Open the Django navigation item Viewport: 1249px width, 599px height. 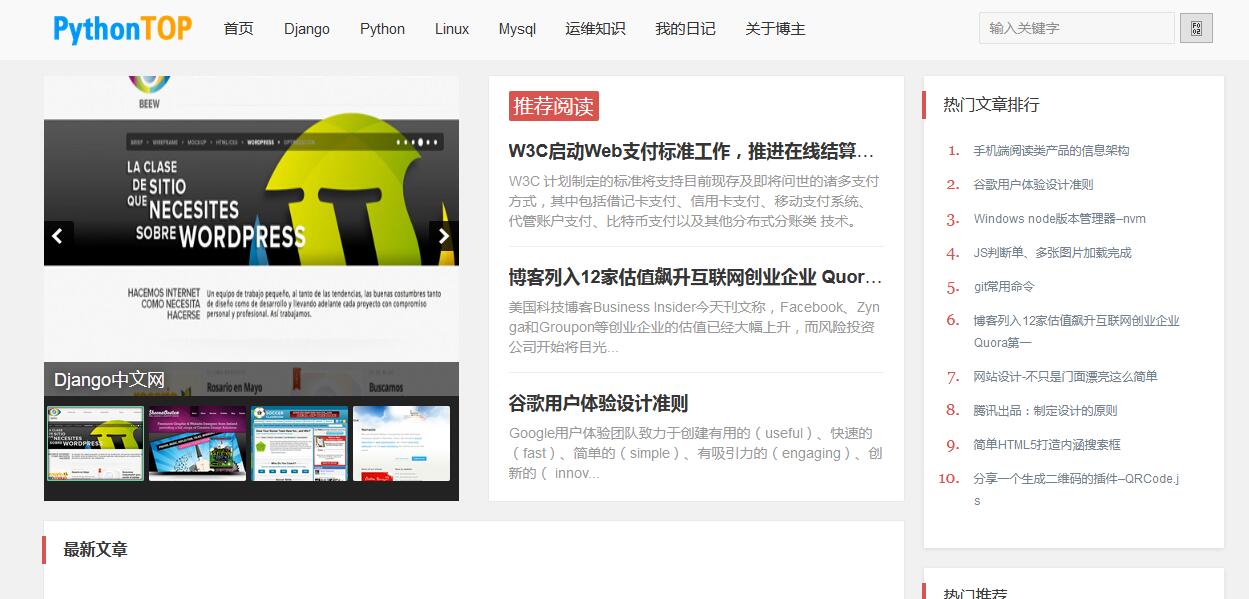(x=307, y=29)
